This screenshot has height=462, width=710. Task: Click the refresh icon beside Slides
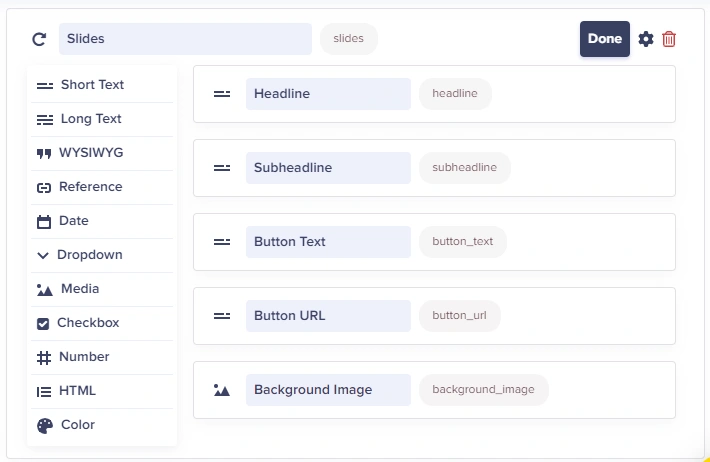39,39
